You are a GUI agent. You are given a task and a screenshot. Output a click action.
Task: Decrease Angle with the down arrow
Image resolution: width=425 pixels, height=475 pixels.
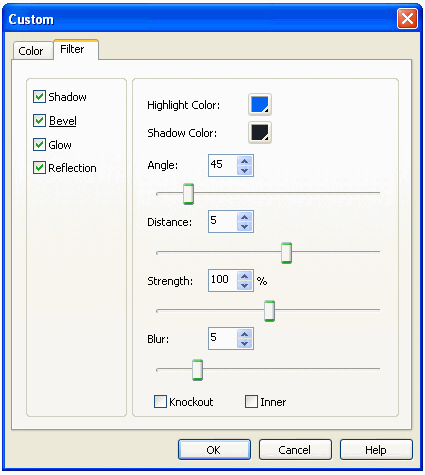(245, 170)
